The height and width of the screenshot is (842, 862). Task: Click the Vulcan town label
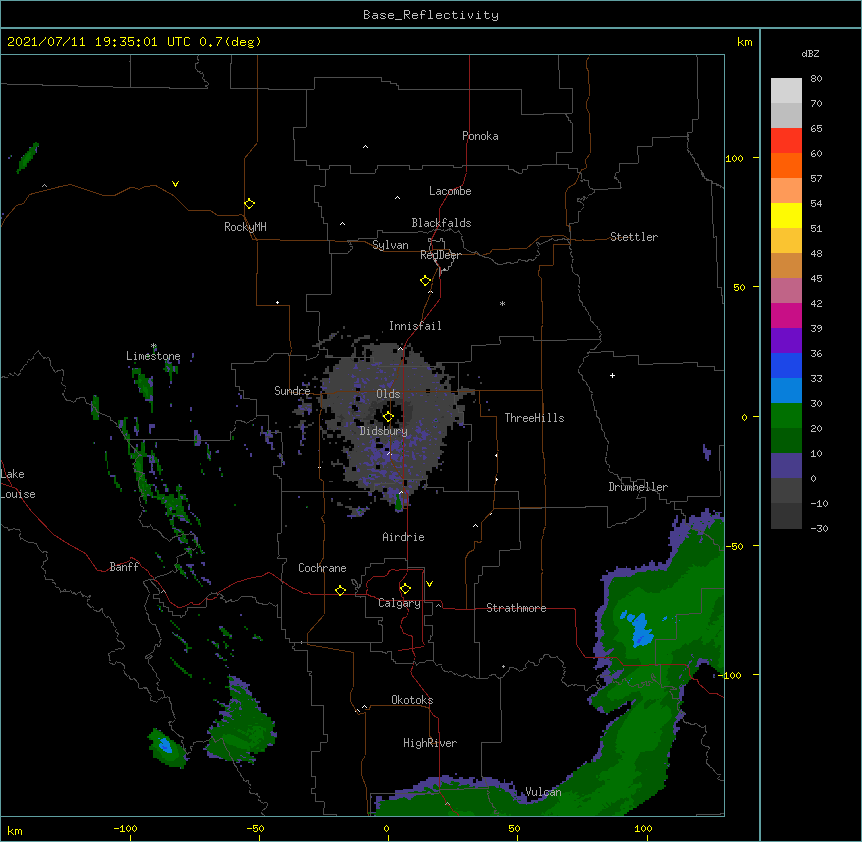pos(543,792)
